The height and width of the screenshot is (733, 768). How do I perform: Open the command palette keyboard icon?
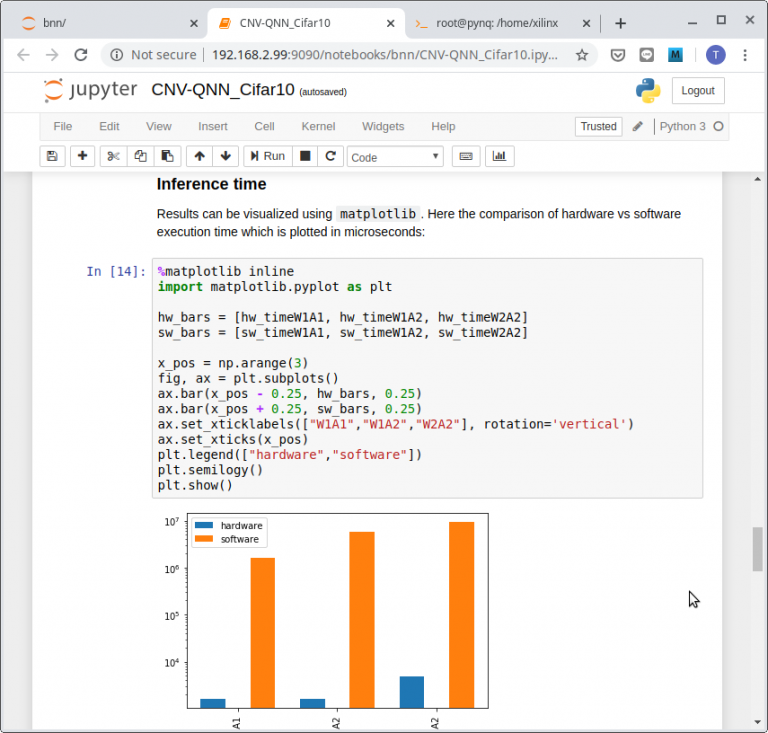(465, 156)
